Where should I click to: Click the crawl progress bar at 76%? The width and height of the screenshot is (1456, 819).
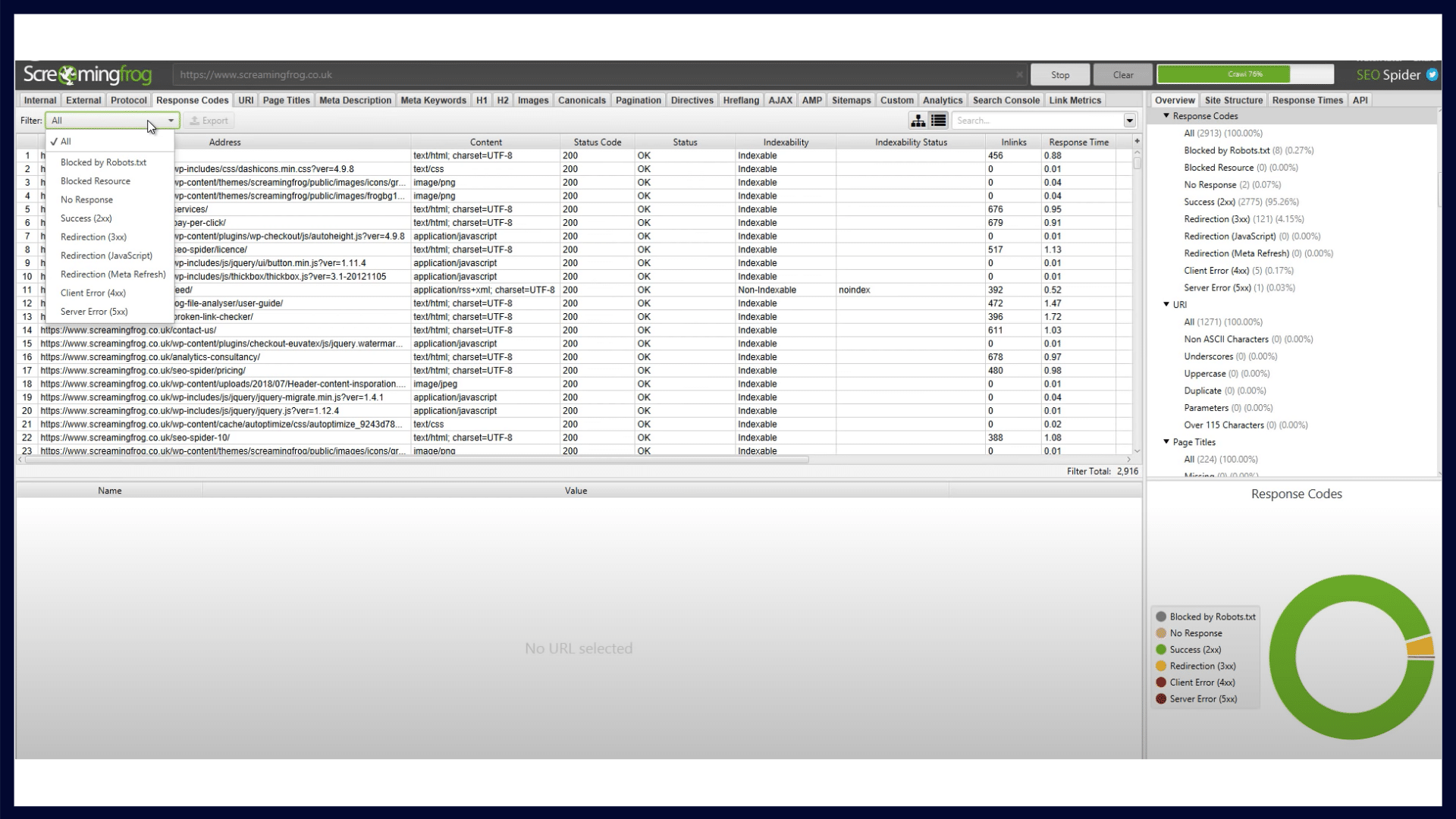pos(1245,74)
